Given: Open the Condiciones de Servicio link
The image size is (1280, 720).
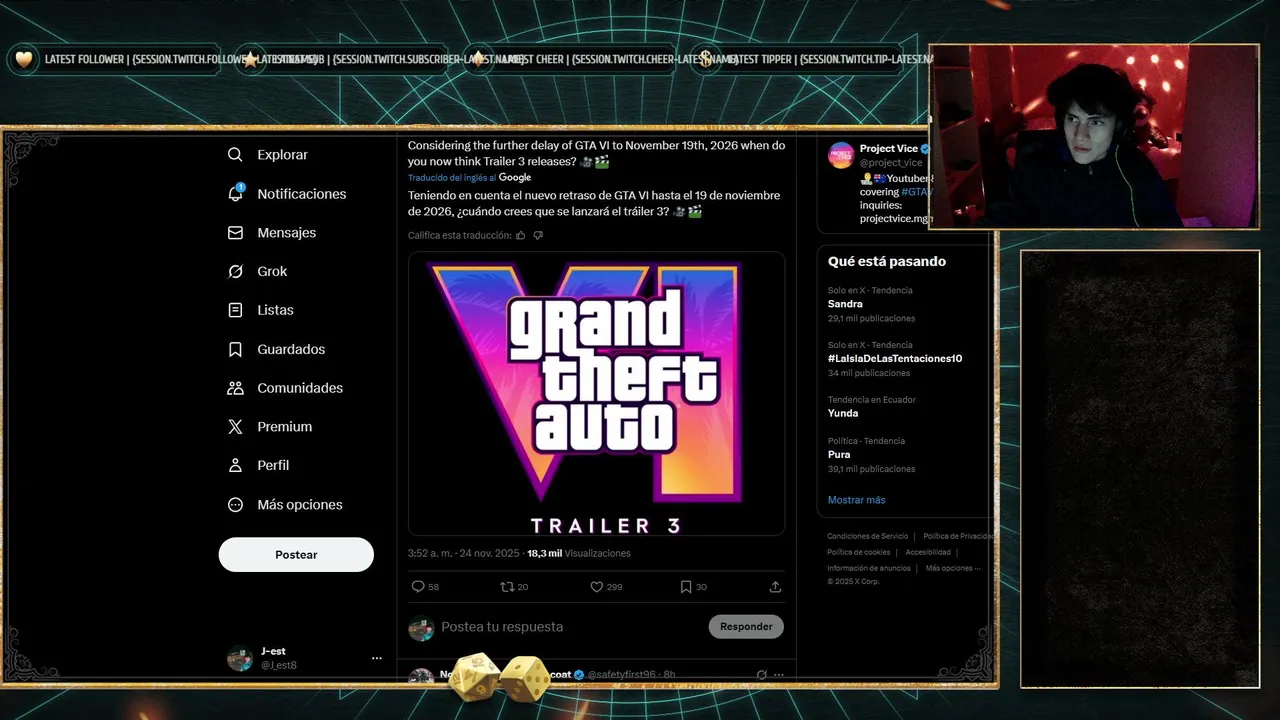Looking at the screenshot, I should click(867, 536).
